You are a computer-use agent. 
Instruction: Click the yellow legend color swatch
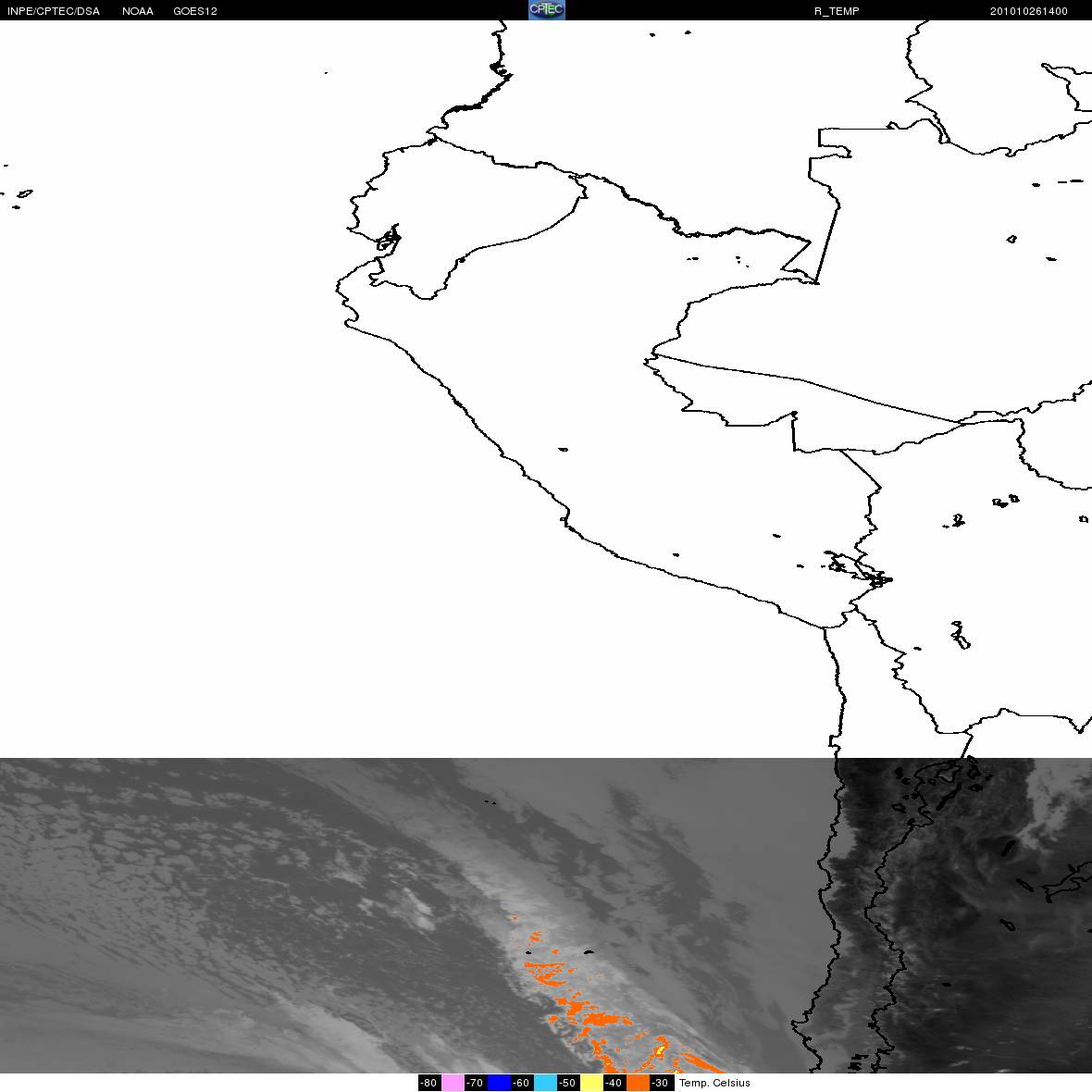592,1083
